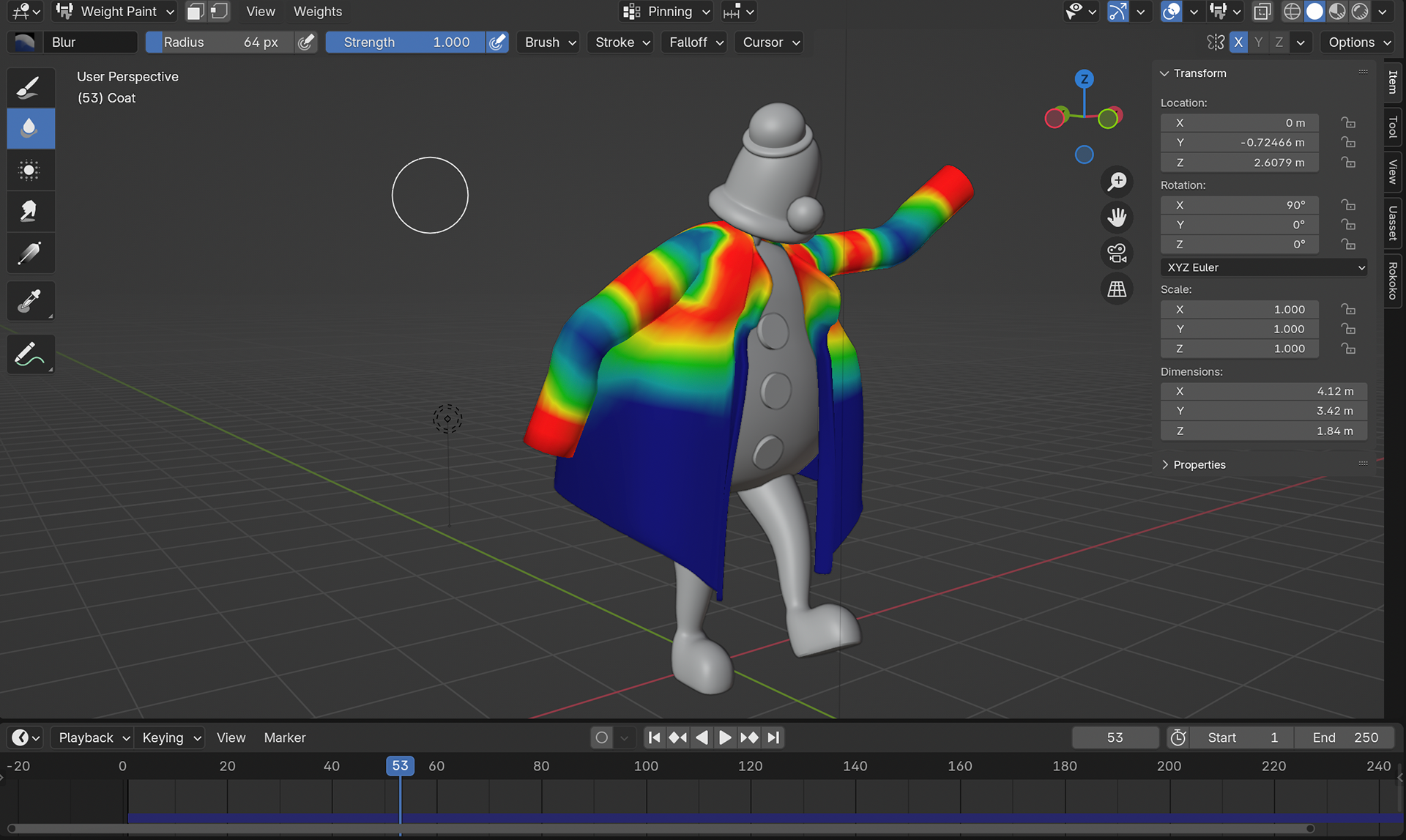Viewport: 1406px width, 840px height.
Task: Open the timeline editor type icon
Action: (x=26, y=737)
